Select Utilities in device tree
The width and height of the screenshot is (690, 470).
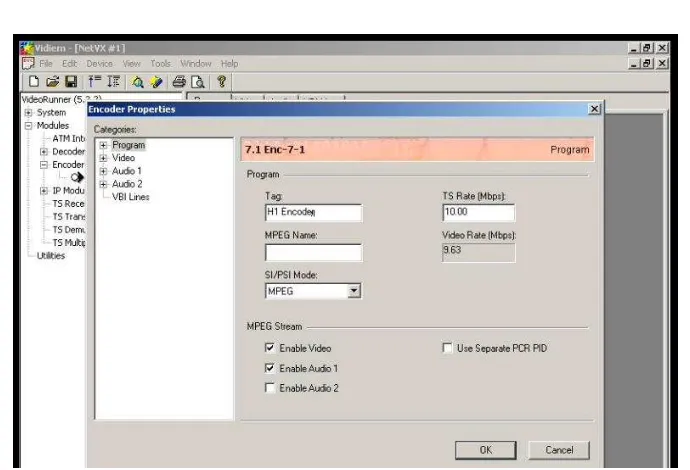pos(51,256)
